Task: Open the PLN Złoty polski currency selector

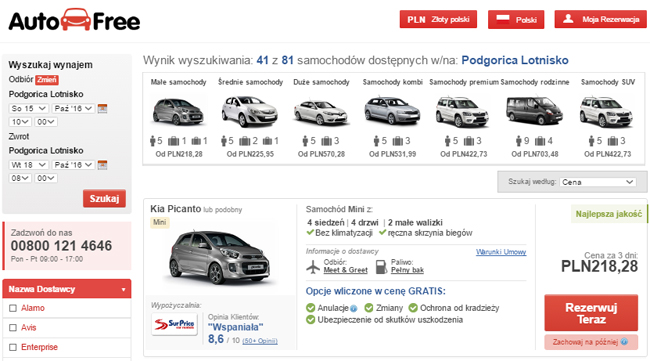Action: (438, 19)
